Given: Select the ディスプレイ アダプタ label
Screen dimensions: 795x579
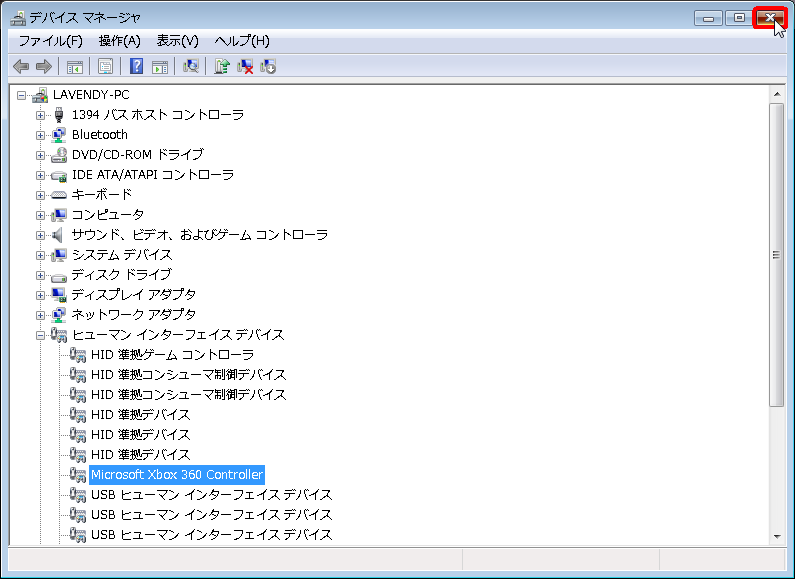Looking at the screenshot, I should tap(134, 295).
